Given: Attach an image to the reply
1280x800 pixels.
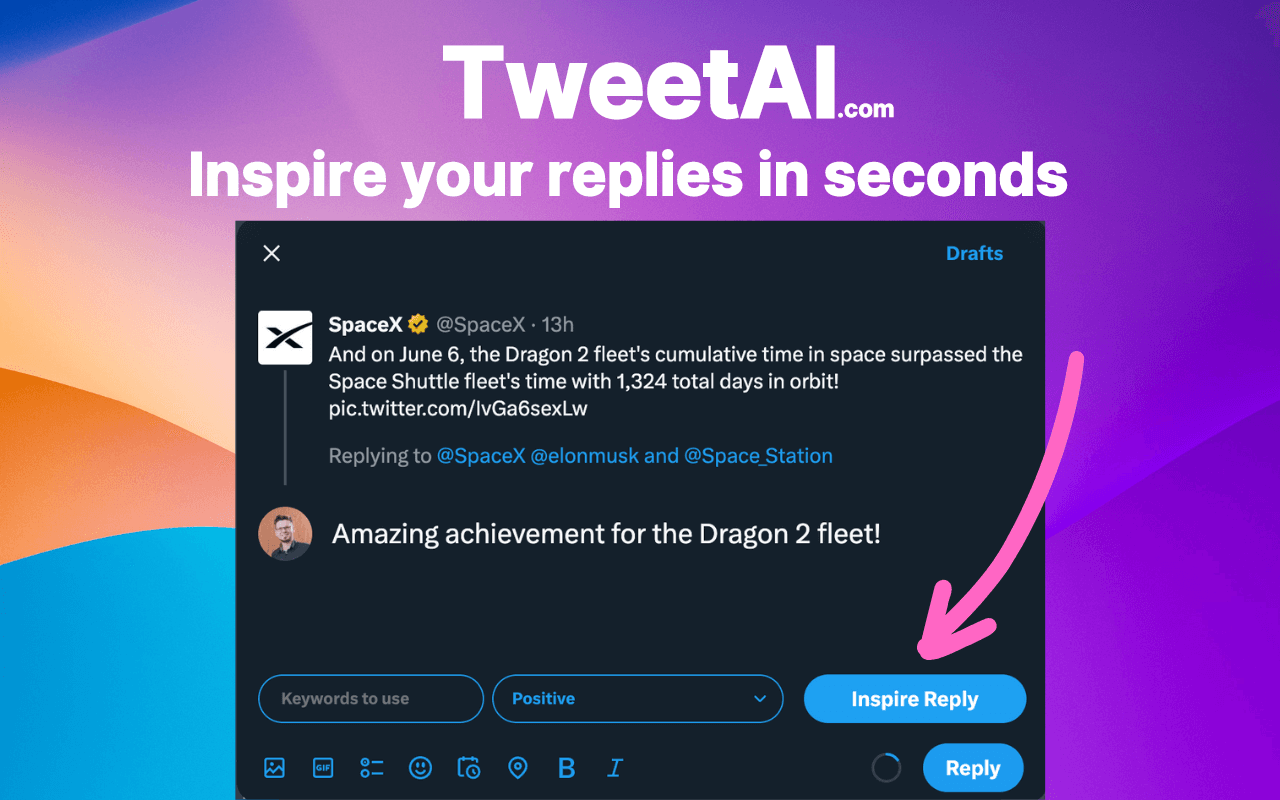Looking at the screenshot, I should [x=274, y=767].
